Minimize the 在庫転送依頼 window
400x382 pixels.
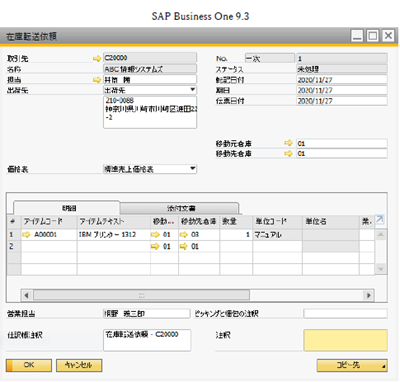[x=357, y=36]
